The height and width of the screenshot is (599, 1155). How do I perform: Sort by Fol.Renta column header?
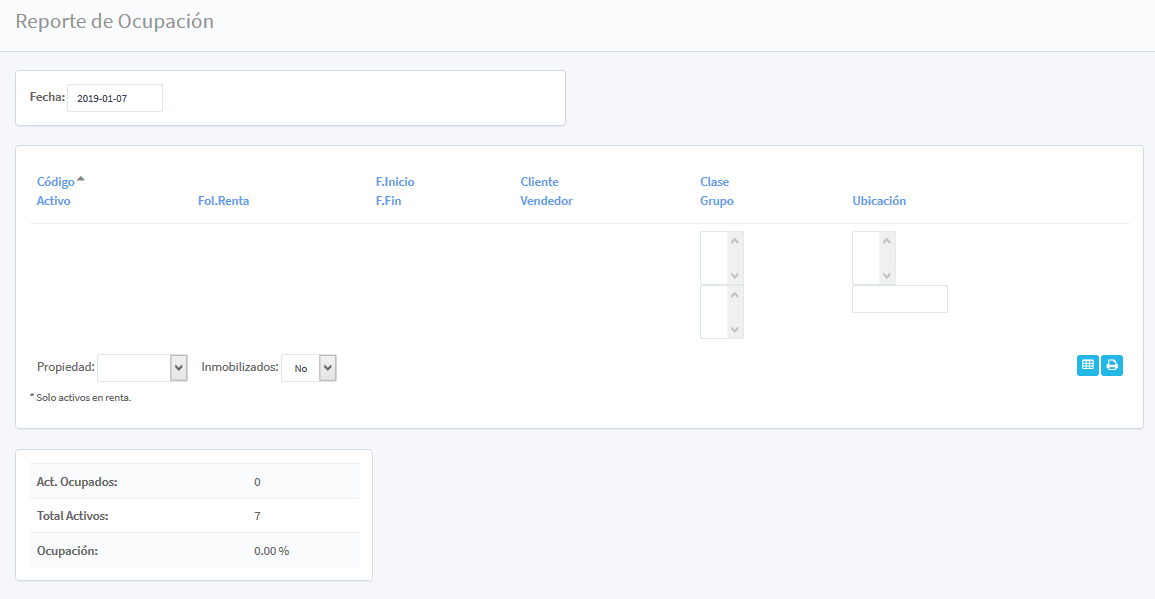[x=223, y=201]
